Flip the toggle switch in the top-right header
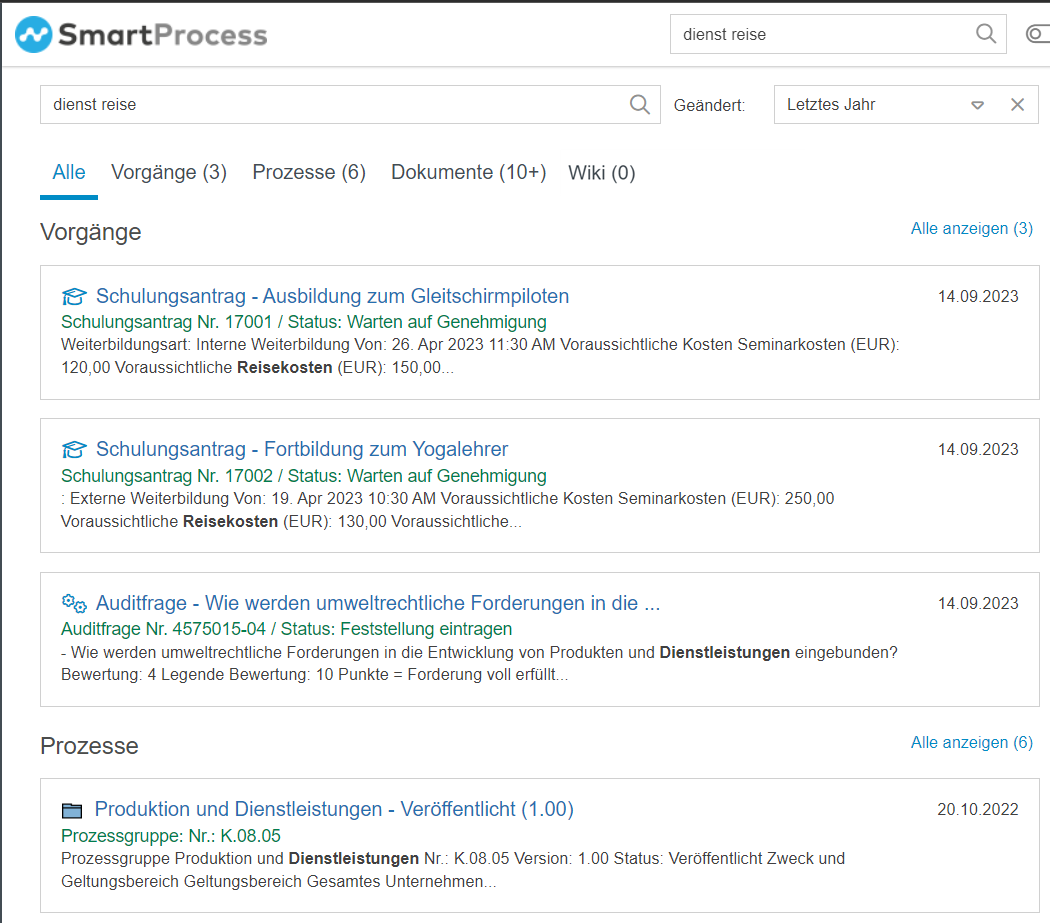This screenshot has height=923, width=1050. (1037, 35)
